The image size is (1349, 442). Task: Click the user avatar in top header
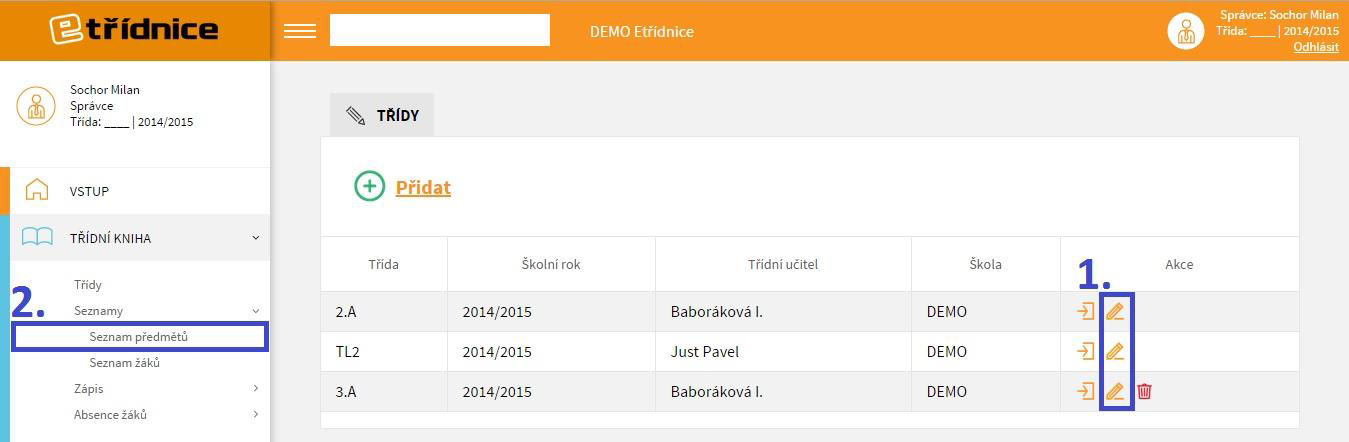(x=1186, y=31)
